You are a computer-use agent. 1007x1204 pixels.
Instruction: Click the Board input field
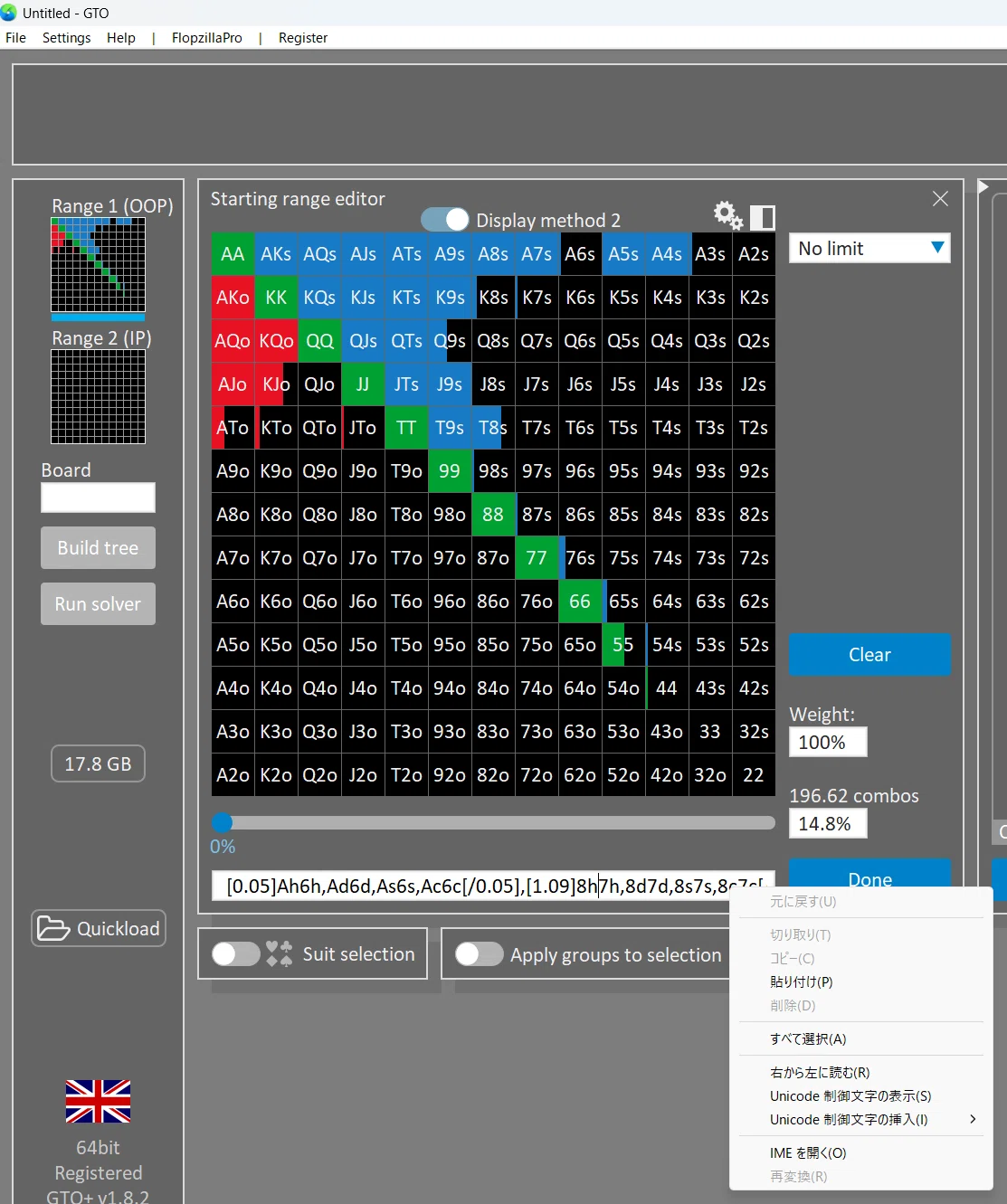click(x=98, y=498)
